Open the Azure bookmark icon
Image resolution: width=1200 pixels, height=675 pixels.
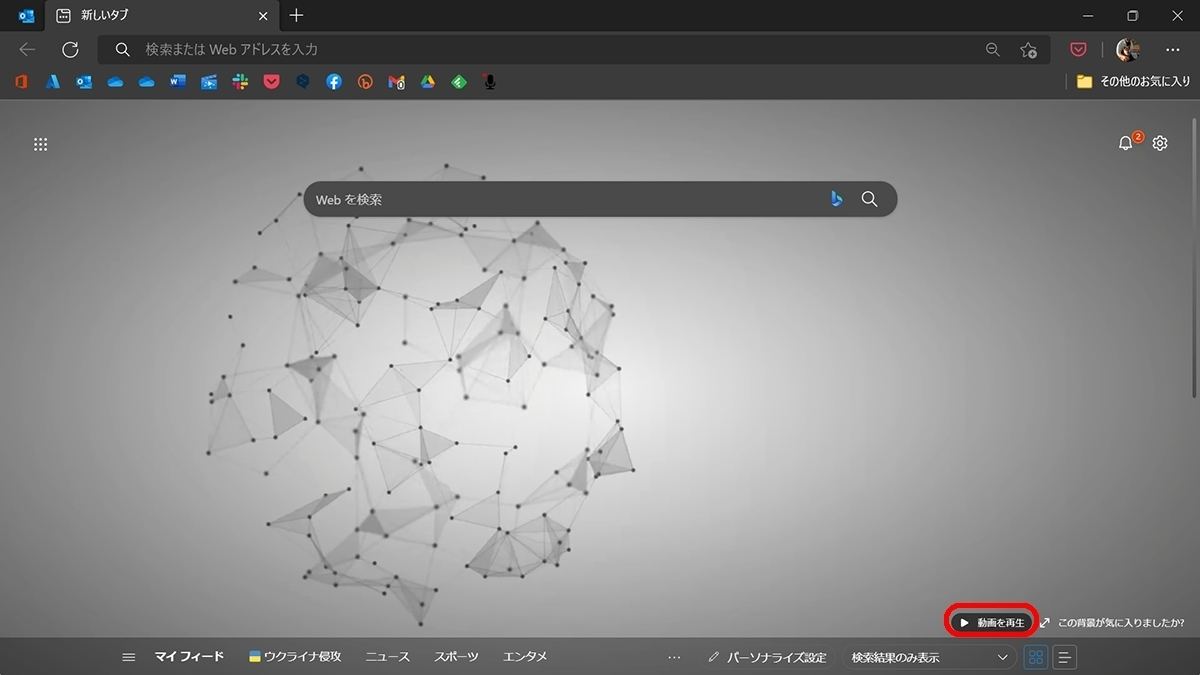tap(53, 82)
